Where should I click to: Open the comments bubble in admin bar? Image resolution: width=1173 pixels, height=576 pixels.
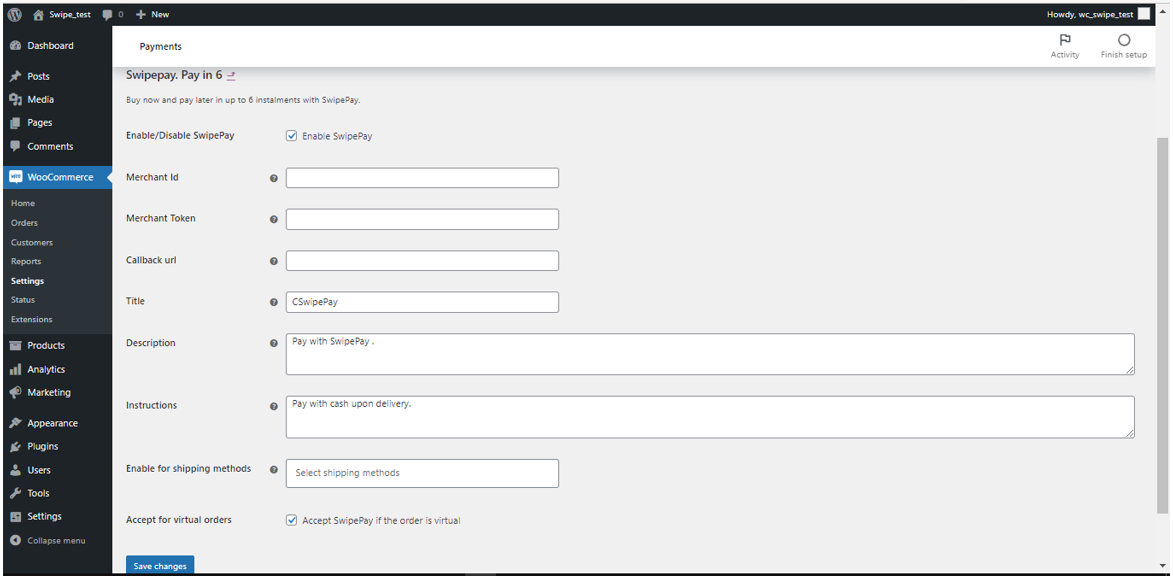point(113,14)
